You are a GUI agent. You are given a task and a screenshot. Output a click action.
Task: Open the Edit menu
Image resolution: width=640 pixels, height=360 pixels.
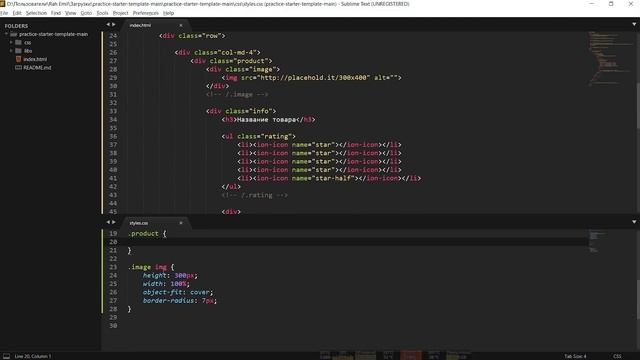point(17,13)
